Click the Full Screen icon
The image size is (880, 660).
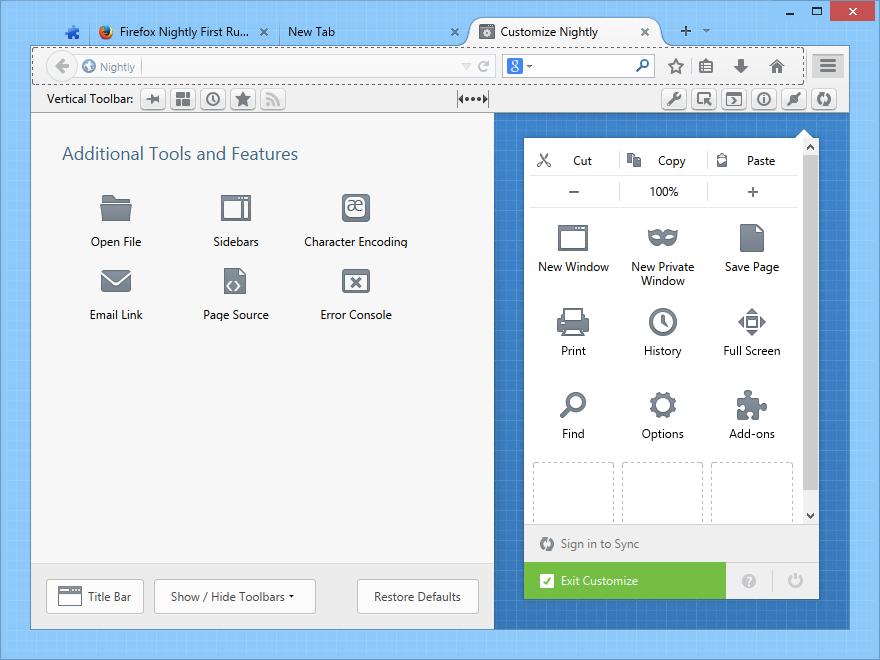pos(751,322)
